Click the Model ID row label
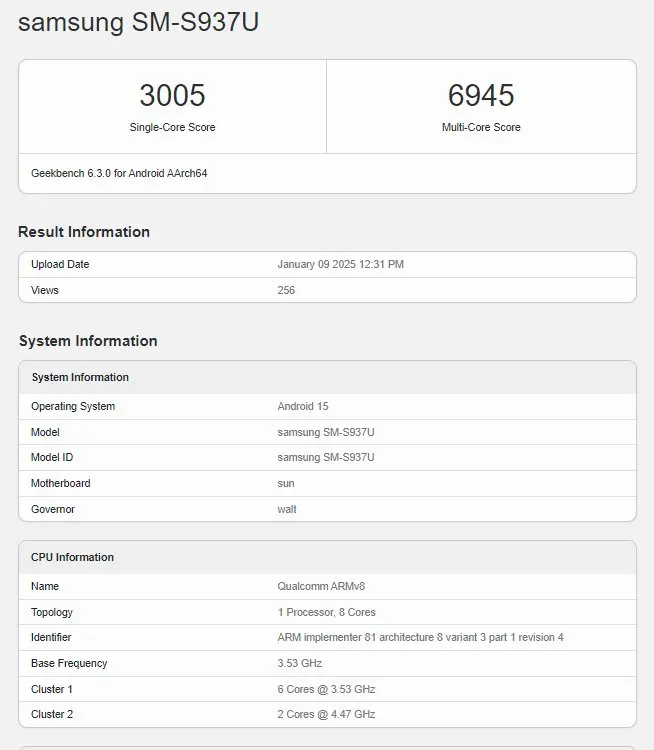This screenshot has width=654, height=750. (x=52, y=457)
